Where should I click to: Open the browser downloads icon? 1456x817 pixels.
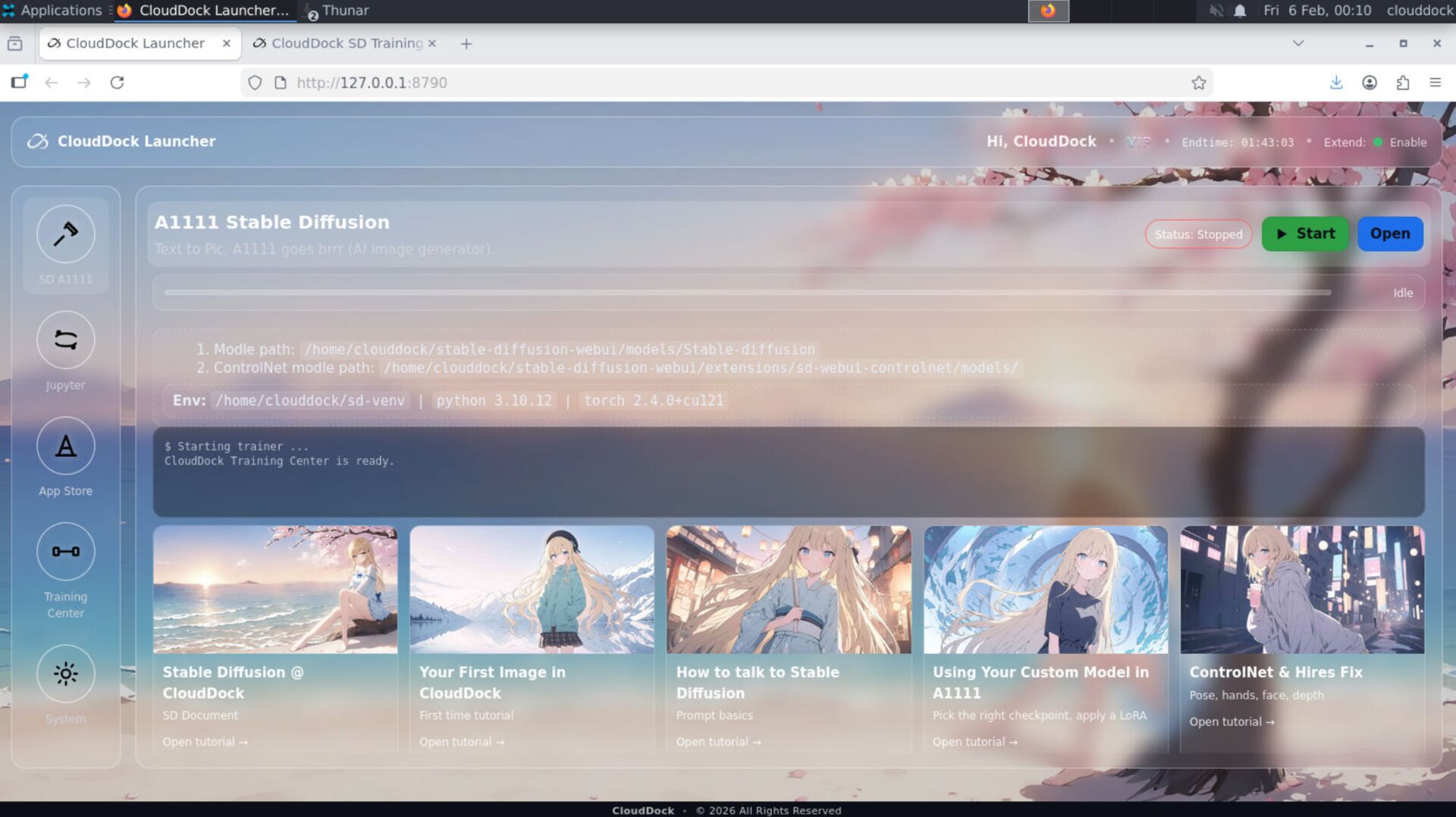(x=1337, y=83)
